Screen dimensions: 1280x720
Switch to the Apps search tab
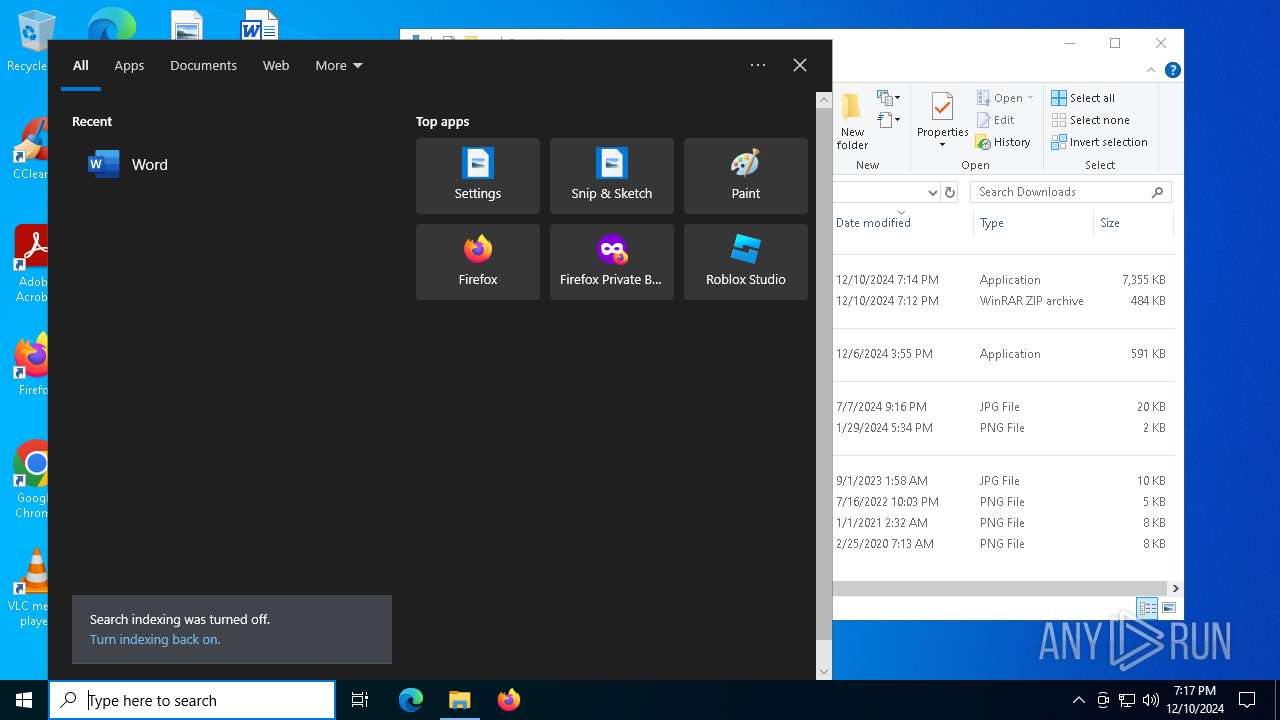click(129, 65)
